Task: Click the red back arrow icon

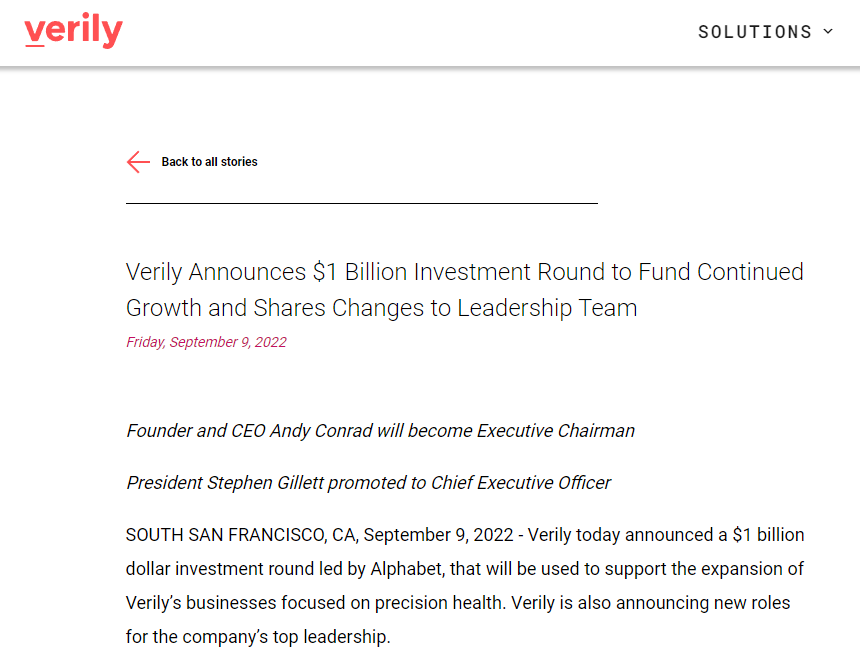Action: [x=138, y=162]
